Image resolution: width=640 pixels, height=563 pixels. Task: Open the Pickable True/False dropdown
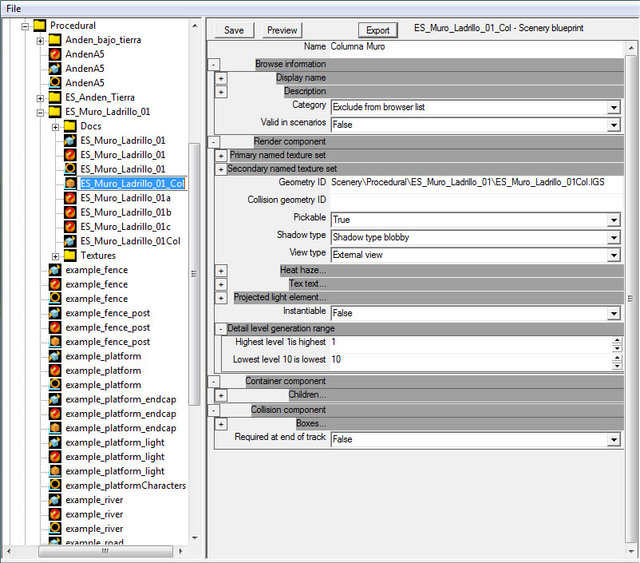point(614,219)
